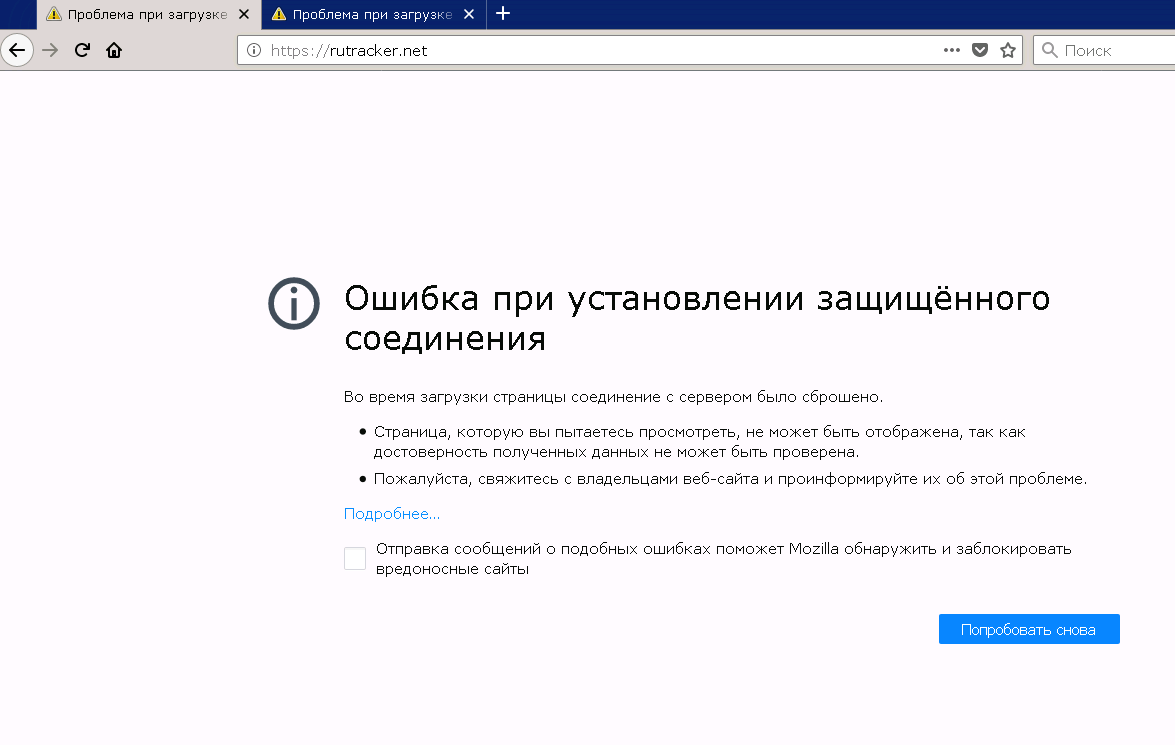Close the second tab

(x=468, y=14)
